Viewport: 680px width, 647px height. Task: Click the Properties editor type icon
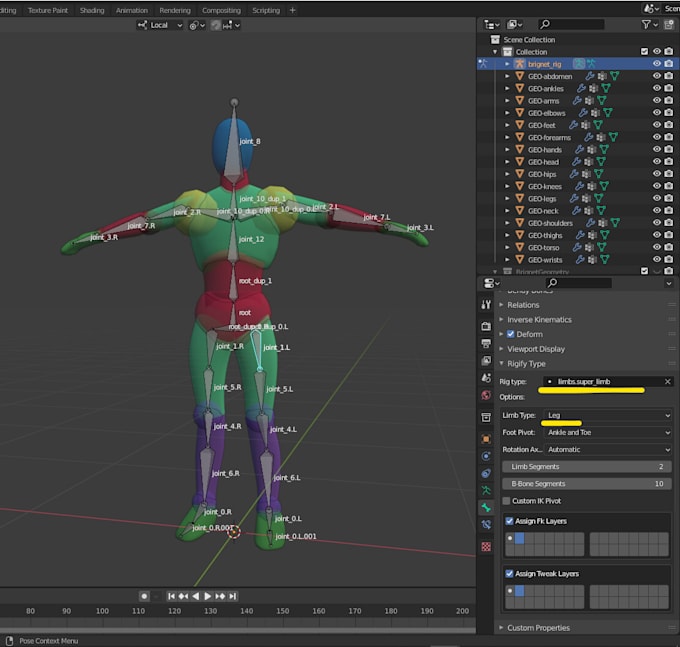coord(491,283)
